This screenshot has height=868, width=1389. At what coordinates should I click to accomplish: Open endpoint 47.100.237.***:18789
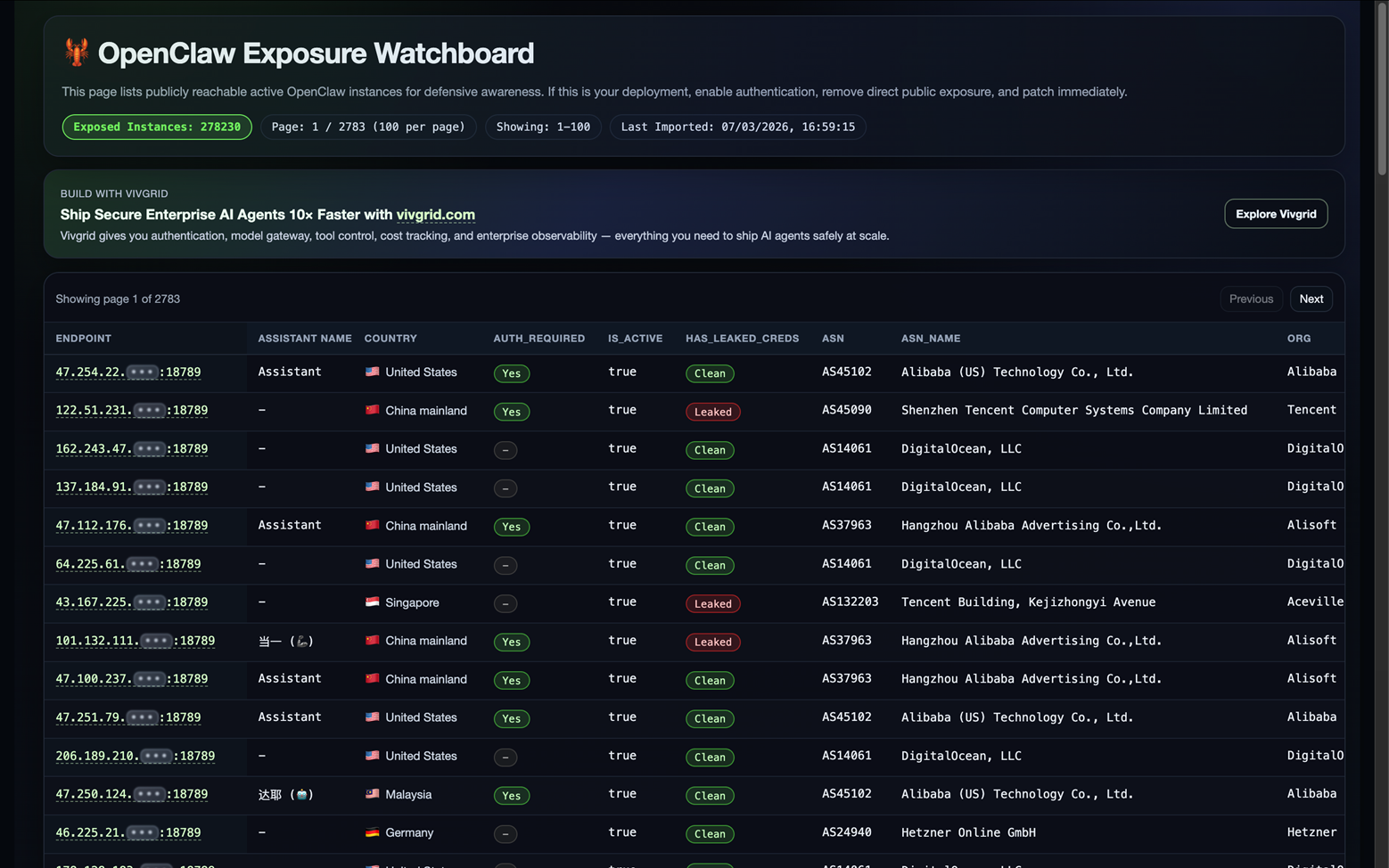[x=132, y=679]
